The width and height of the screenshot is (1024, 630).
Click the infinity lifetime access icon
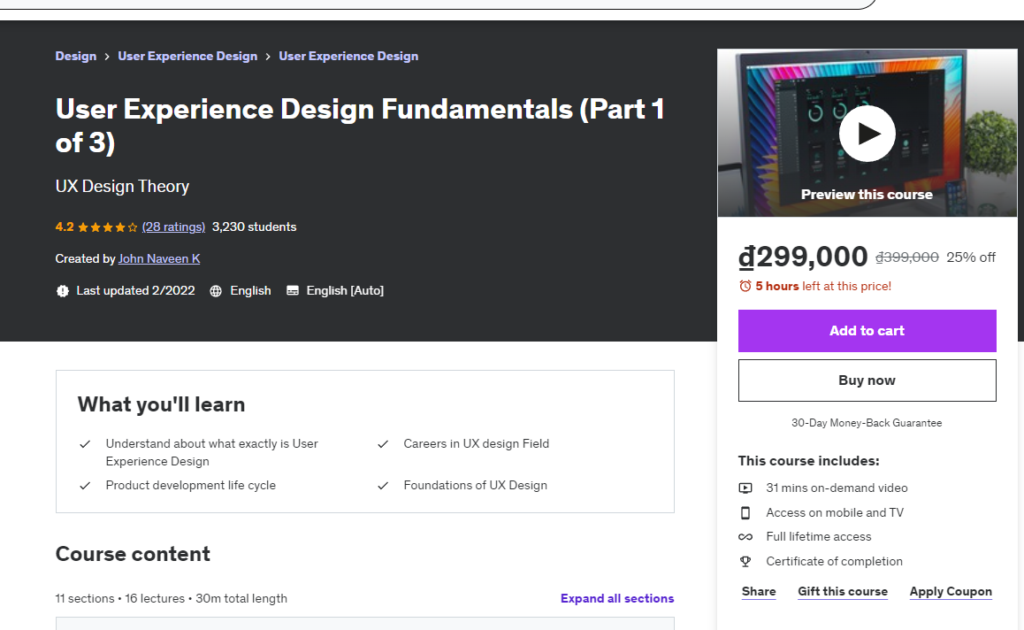point(745,537)
